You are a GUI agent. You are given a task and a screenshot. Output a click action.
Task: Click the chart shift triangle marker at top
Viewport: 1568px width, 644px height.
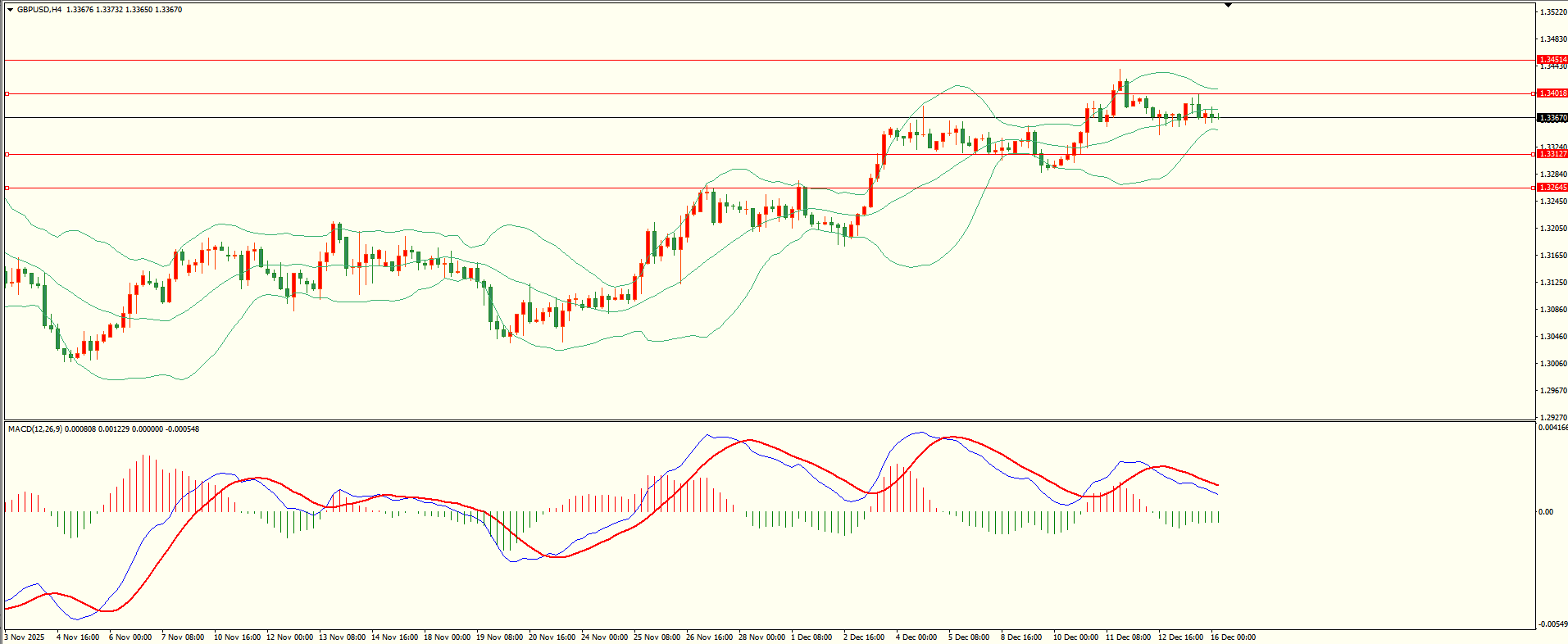pos(1228,5)
